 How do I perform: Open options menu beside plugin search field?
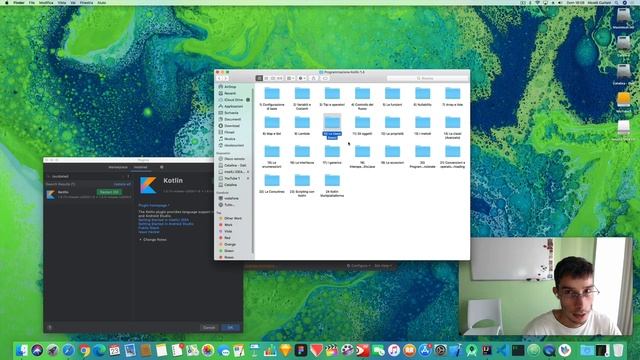click(128, 176)
